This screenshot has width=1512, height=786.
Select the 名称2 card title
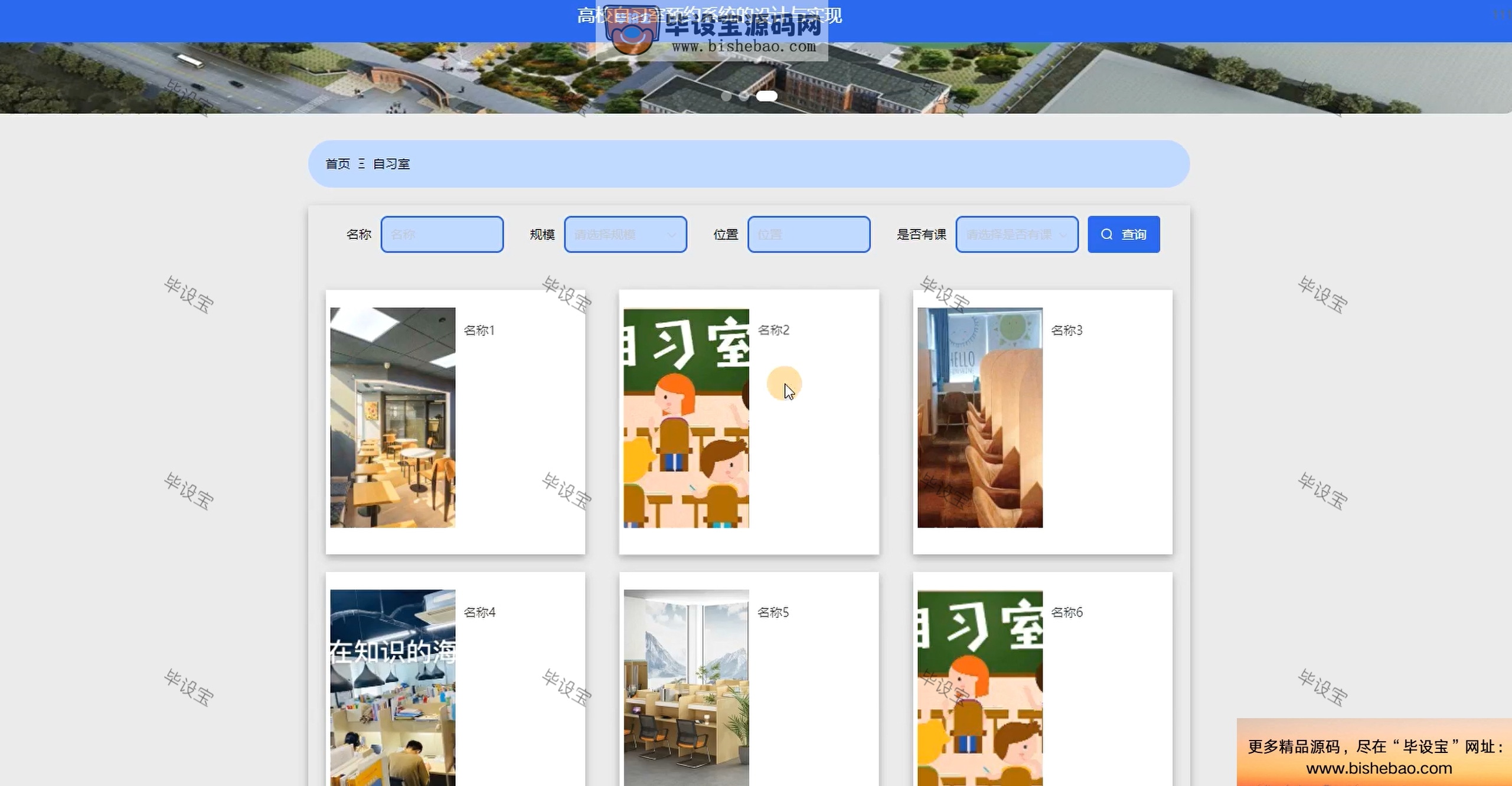click(x=773, y=330)
